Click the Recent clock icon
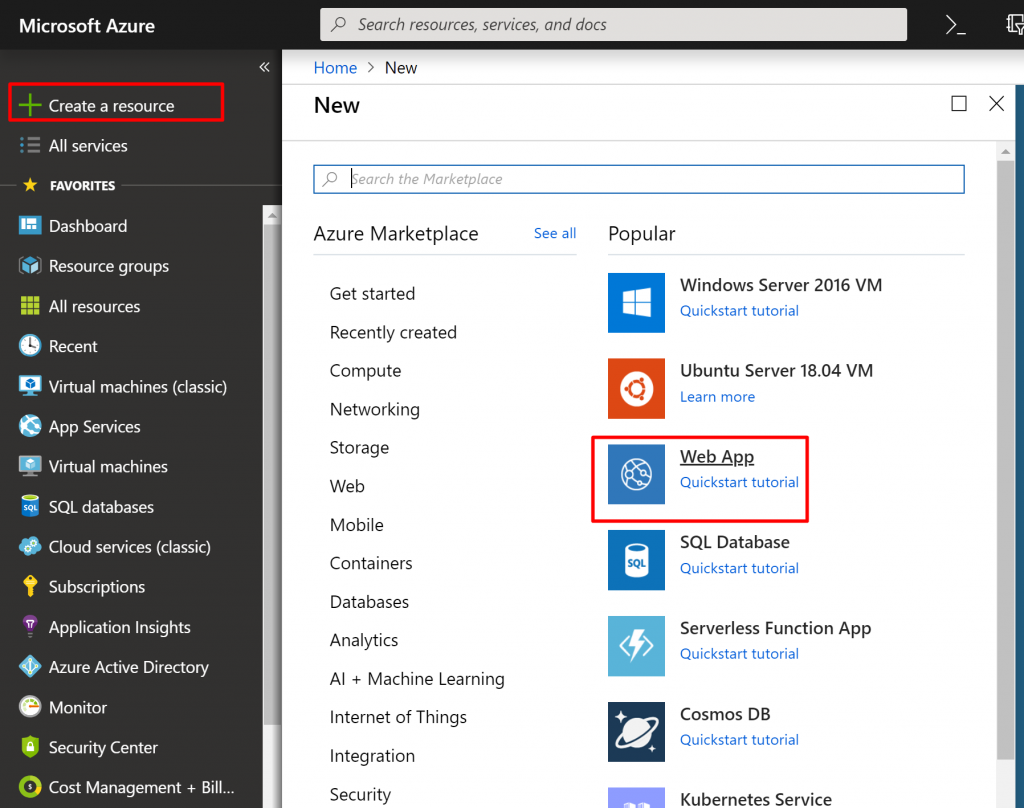 30,346
